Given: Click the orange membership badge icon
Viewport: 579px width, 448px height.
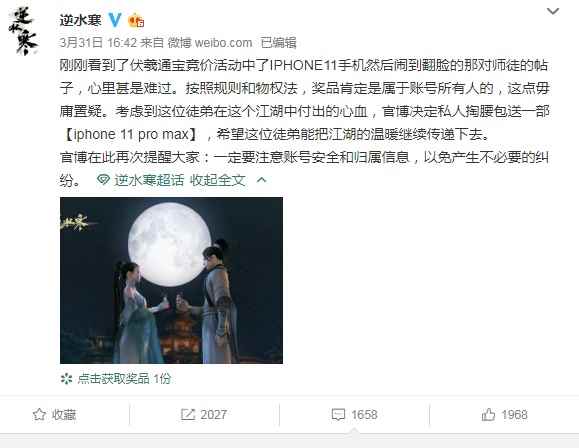Looking at the screenshot, I should pos(136,20).
